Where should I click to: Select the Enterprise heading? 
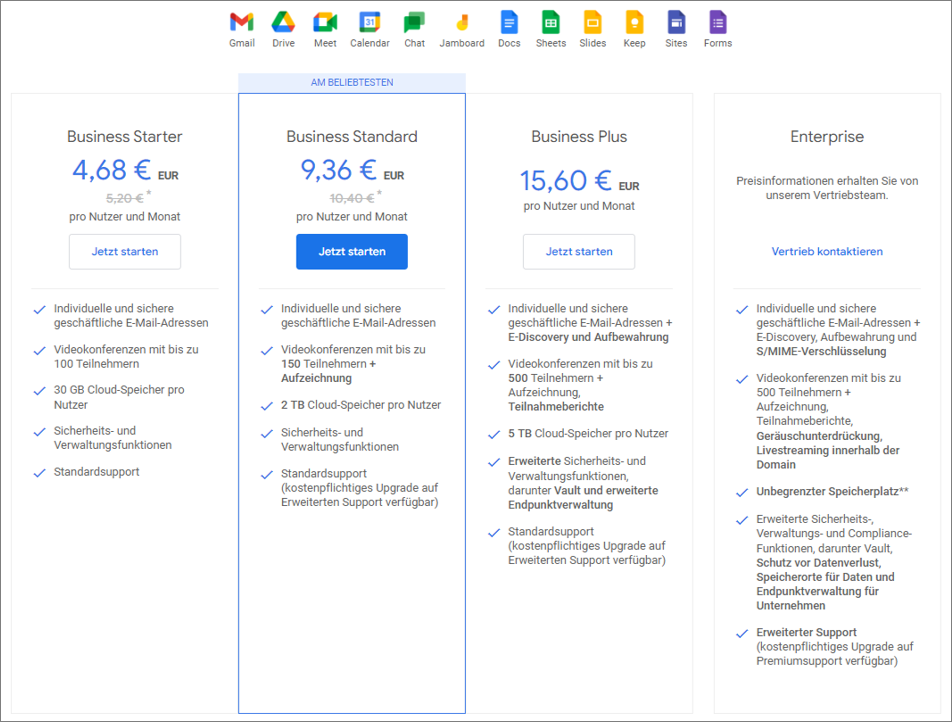[827, 137]
